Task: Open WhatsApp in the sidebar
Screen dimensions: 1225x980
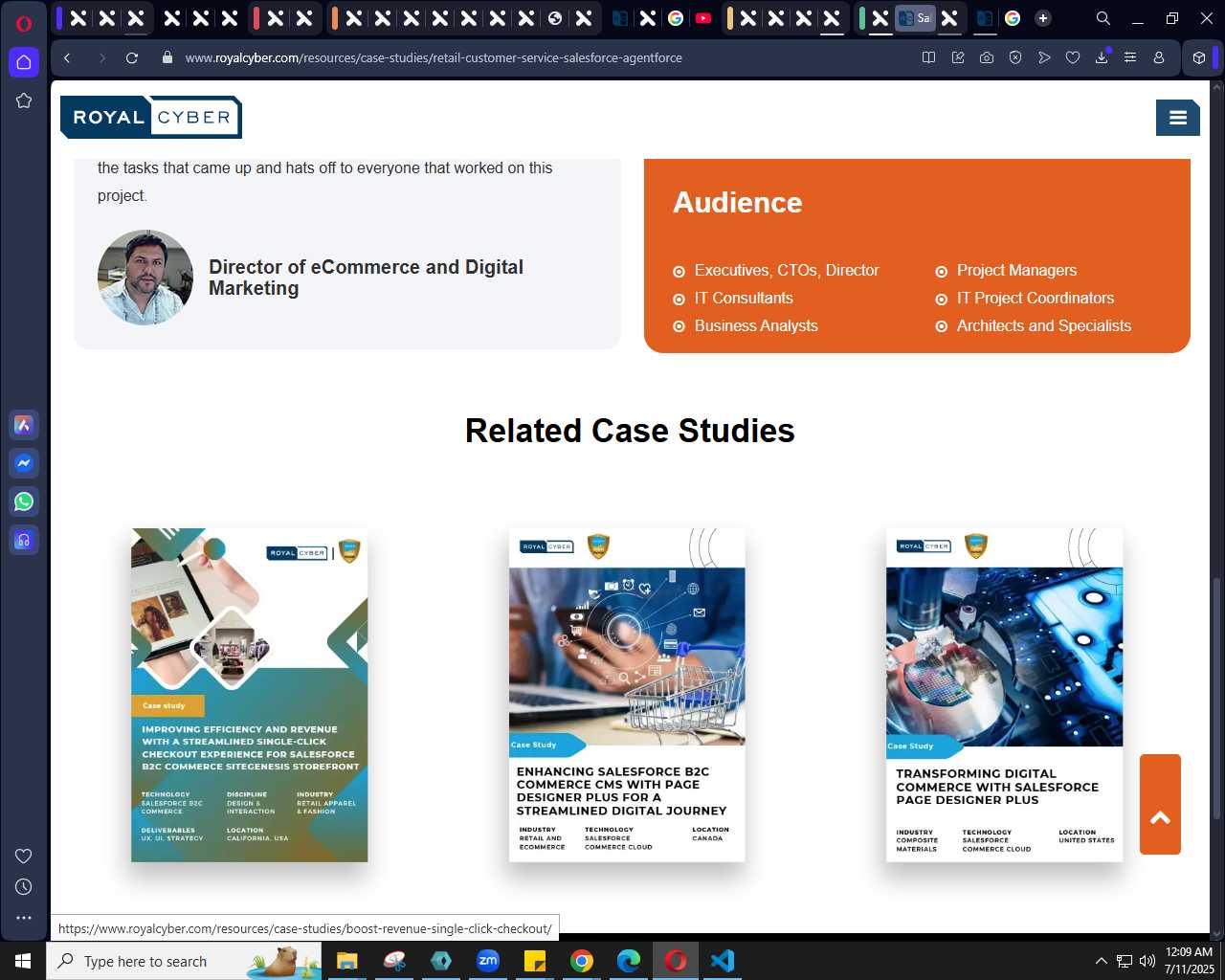Action: [24, 501]
